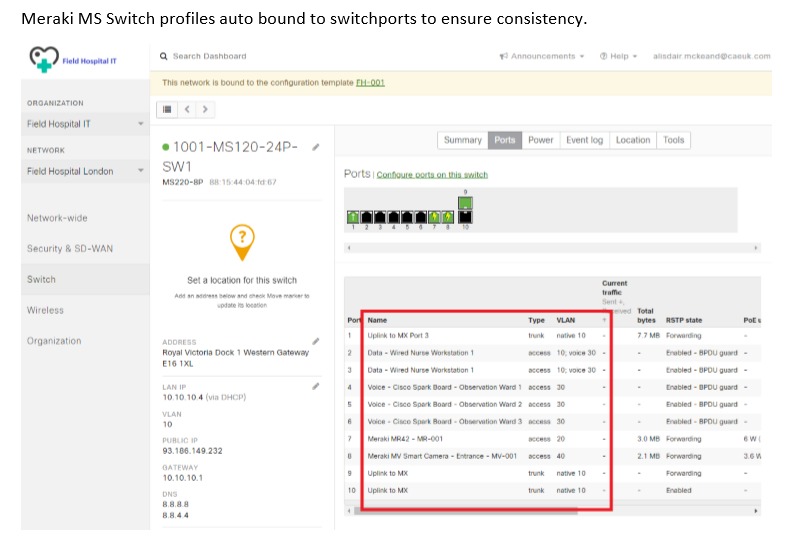Select the Meraki MR42 - MR-001 row
Viewport: 792px width, 551px height.
point(552,439)
